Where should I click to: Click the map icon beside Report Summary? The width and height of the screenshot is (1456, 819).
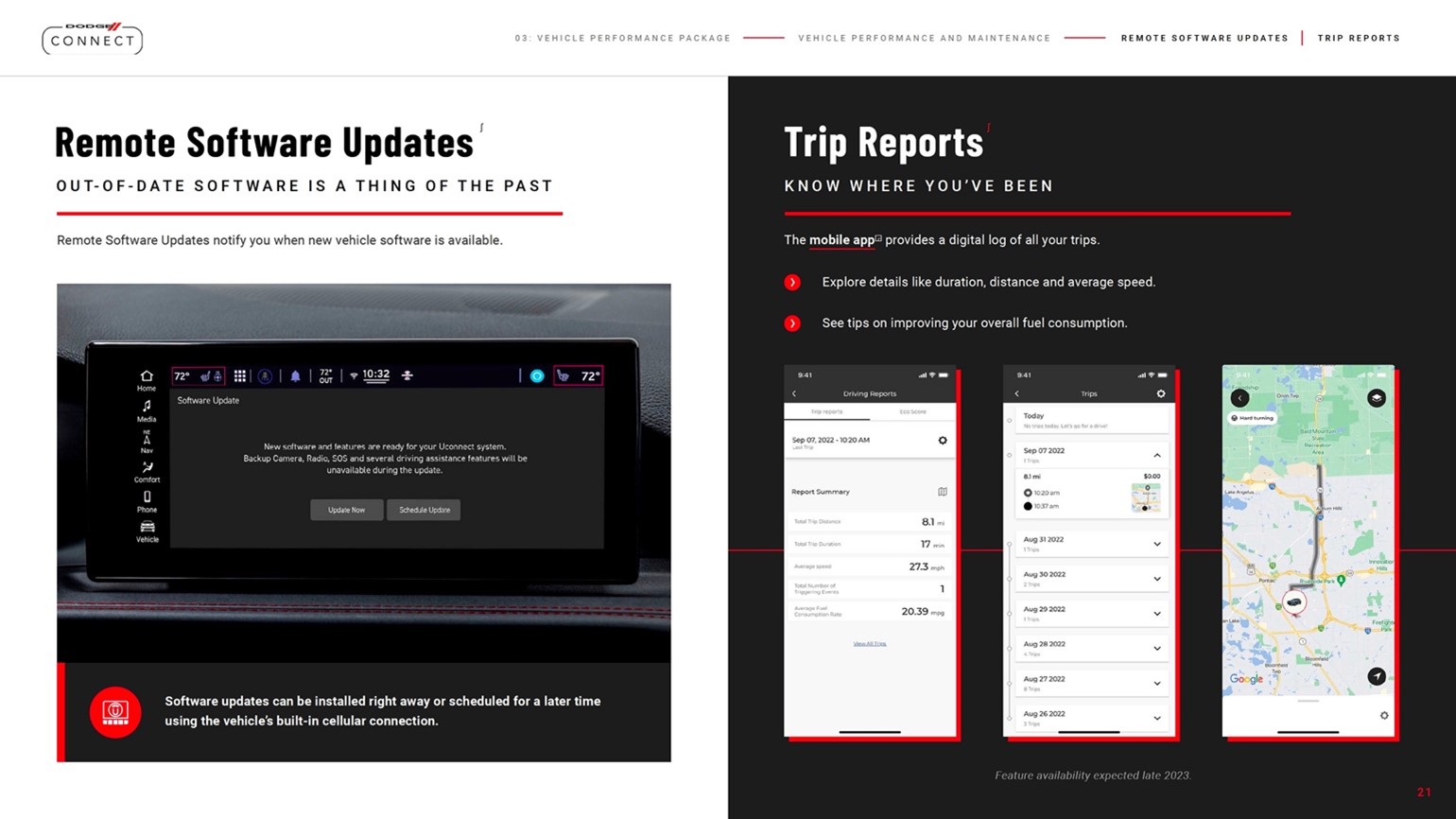(942, 492)
